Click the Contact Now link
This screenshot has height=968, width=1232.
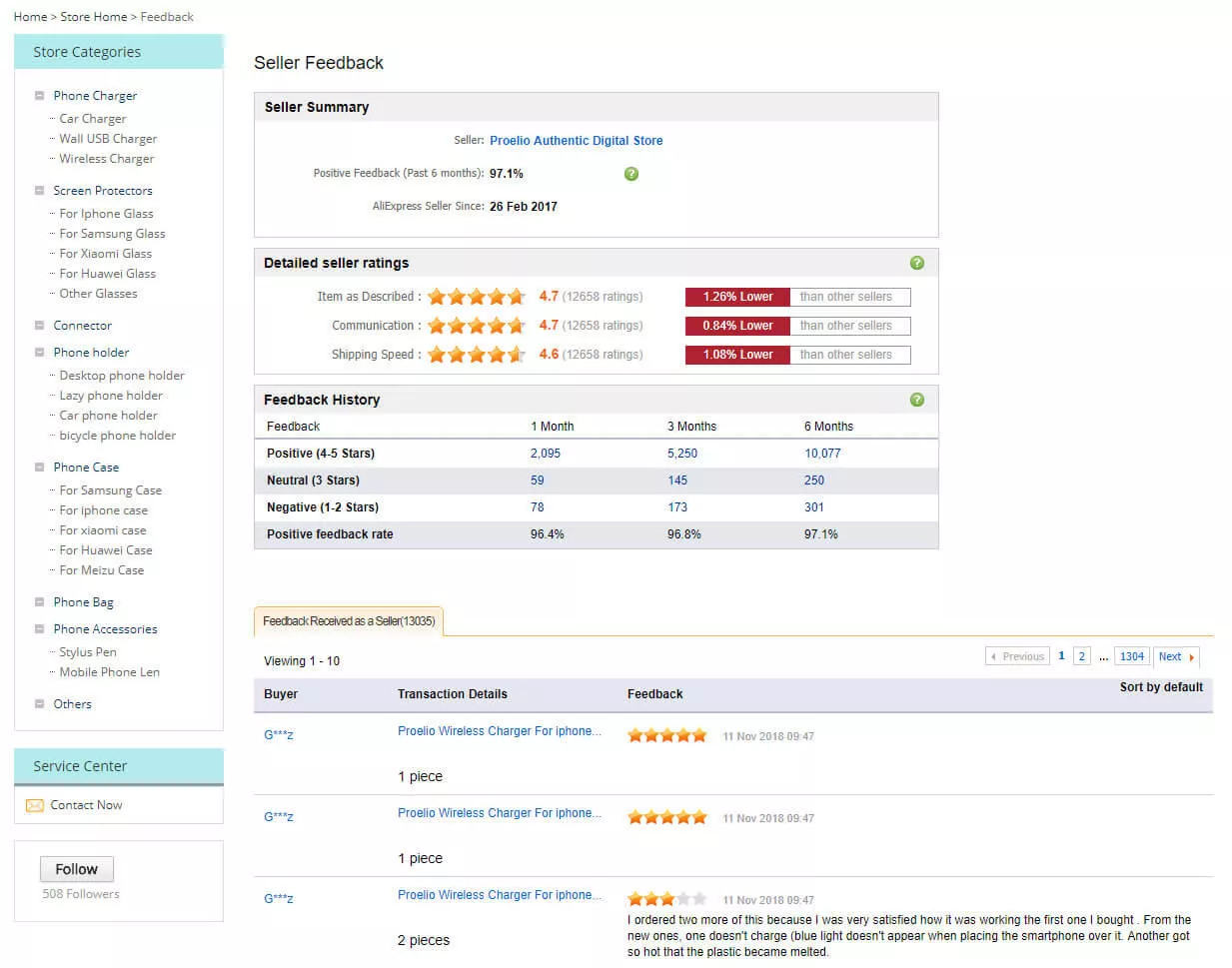(86, 805)
